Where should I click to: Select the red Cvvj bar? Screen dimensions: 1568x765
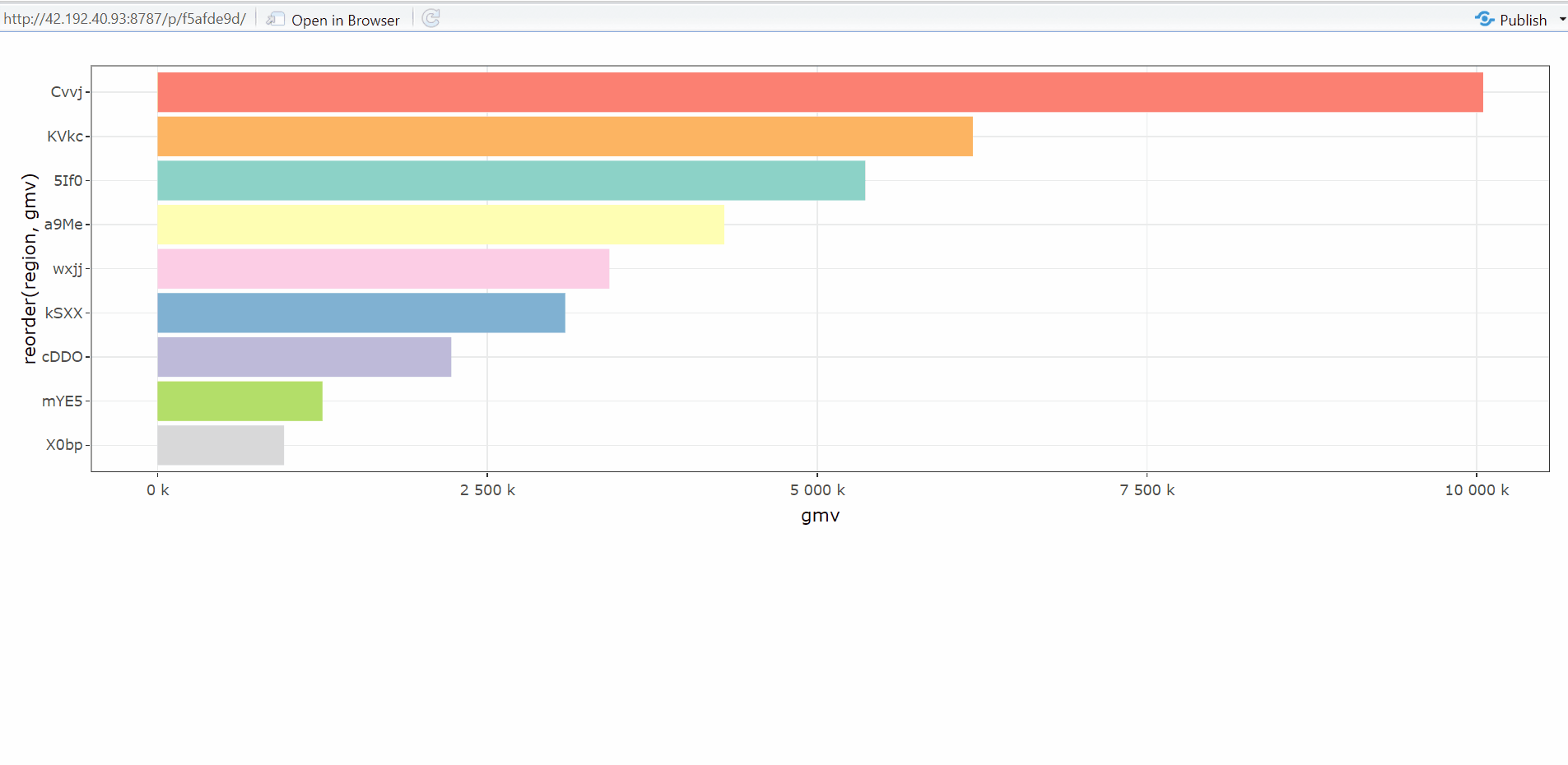820,92
